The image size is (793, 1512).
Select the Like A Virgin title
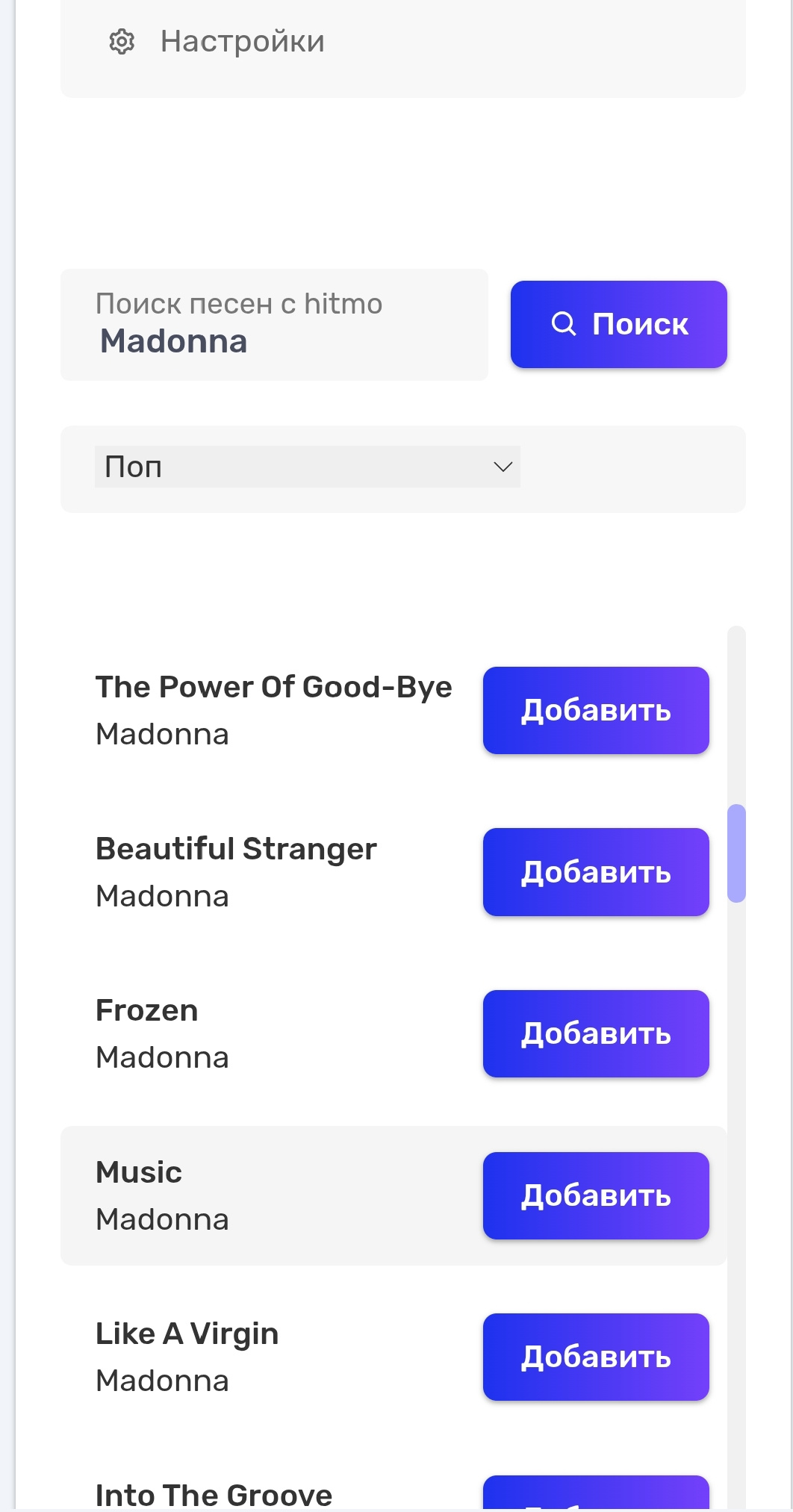point(187,1334)
